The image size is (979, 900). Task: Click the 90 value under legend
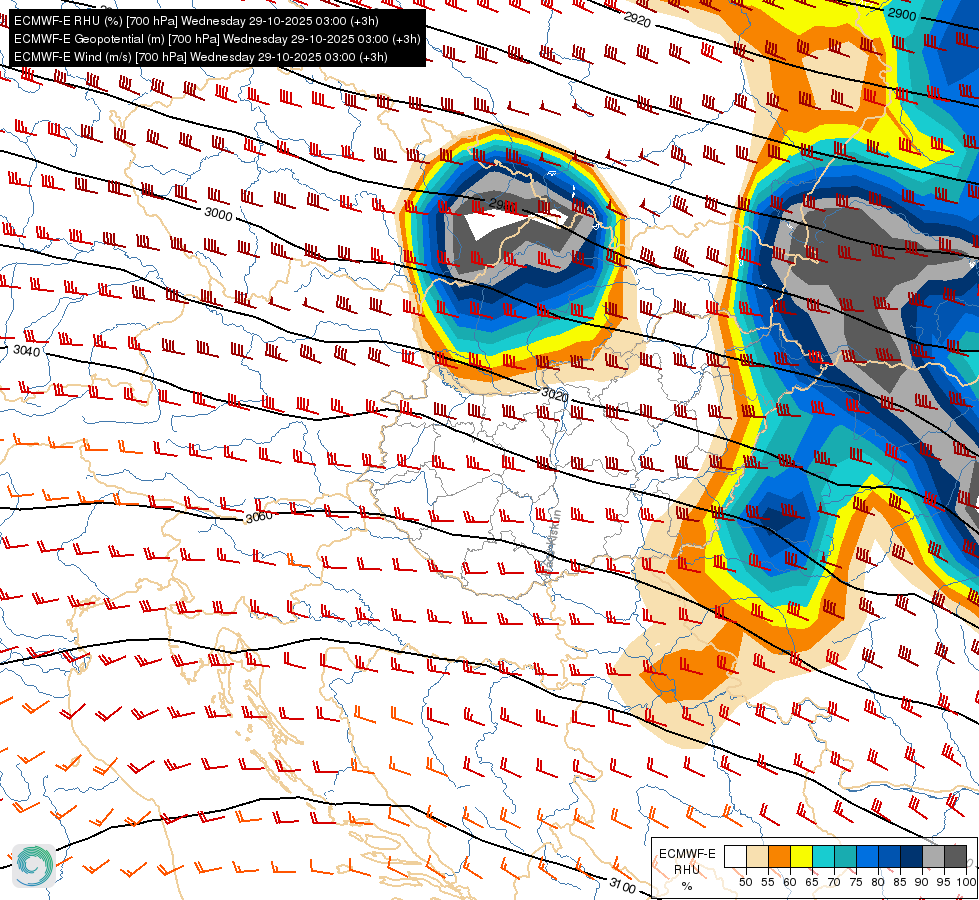click(x=922, y=882)
